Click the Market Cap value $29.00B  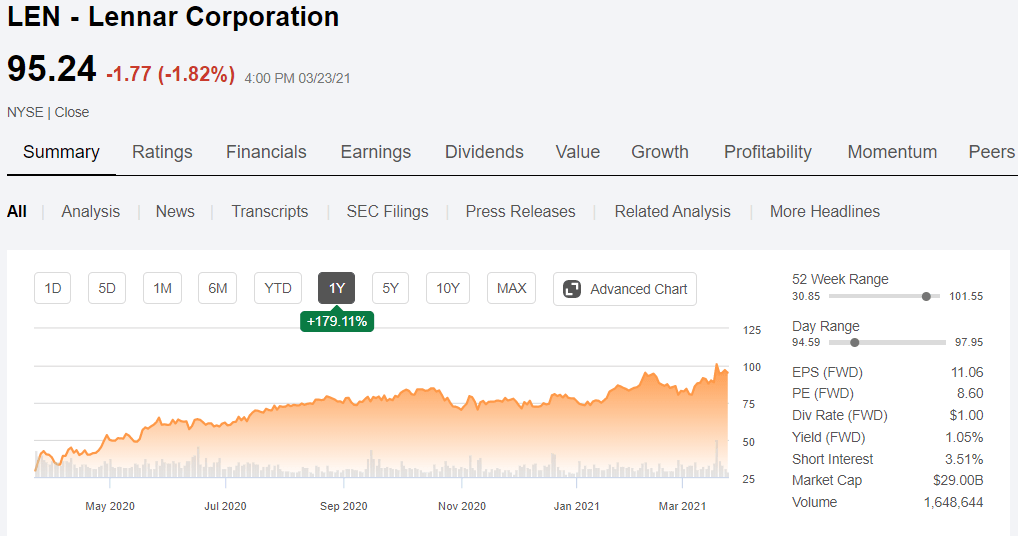click(958, 480)
